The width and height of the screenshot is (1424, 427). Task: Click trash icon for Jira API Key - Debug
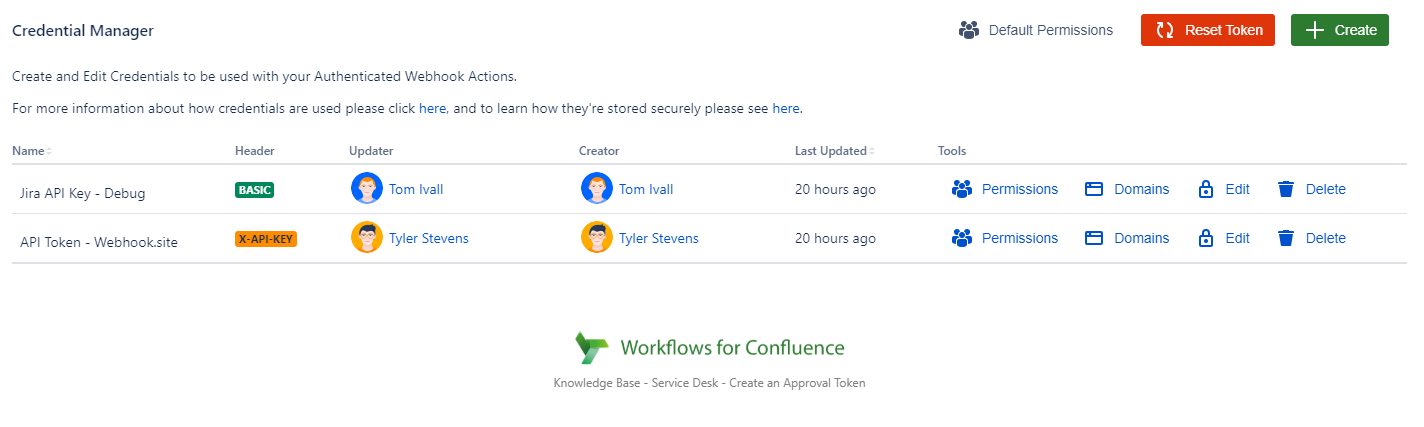pyautogui.click(x=1286, y=189)
